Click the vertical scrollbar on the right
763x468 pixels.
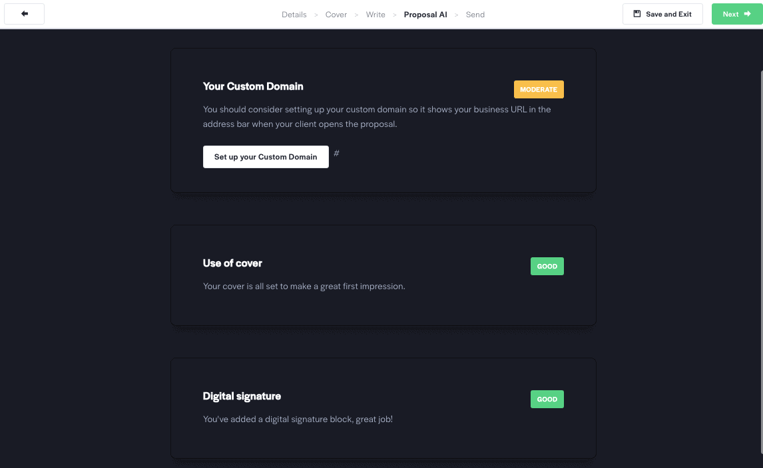coord(761,267)
